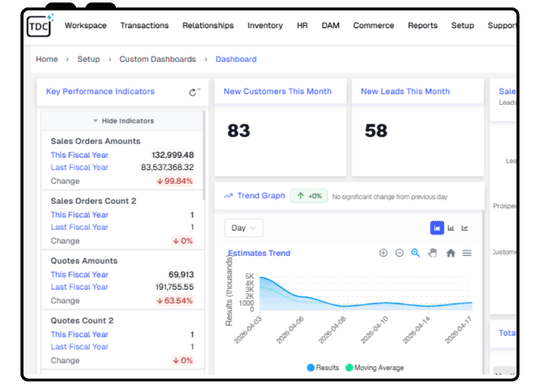The image size is (540, 384).
Task: Collapse indicators with Hide Indicators
Action: [x=123, y=121]
